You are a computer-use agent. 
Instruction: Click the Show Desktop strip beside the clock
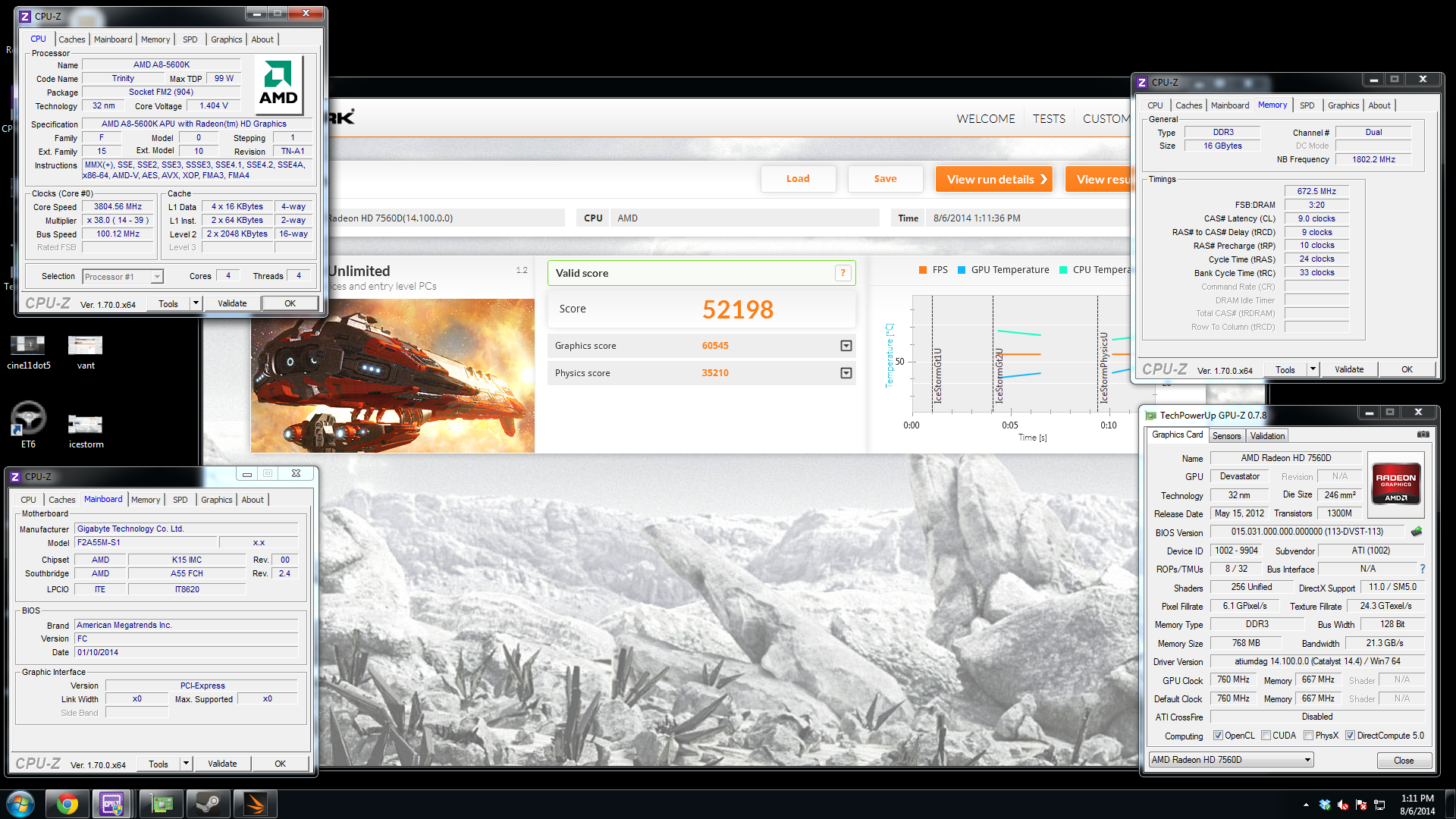1449,804
